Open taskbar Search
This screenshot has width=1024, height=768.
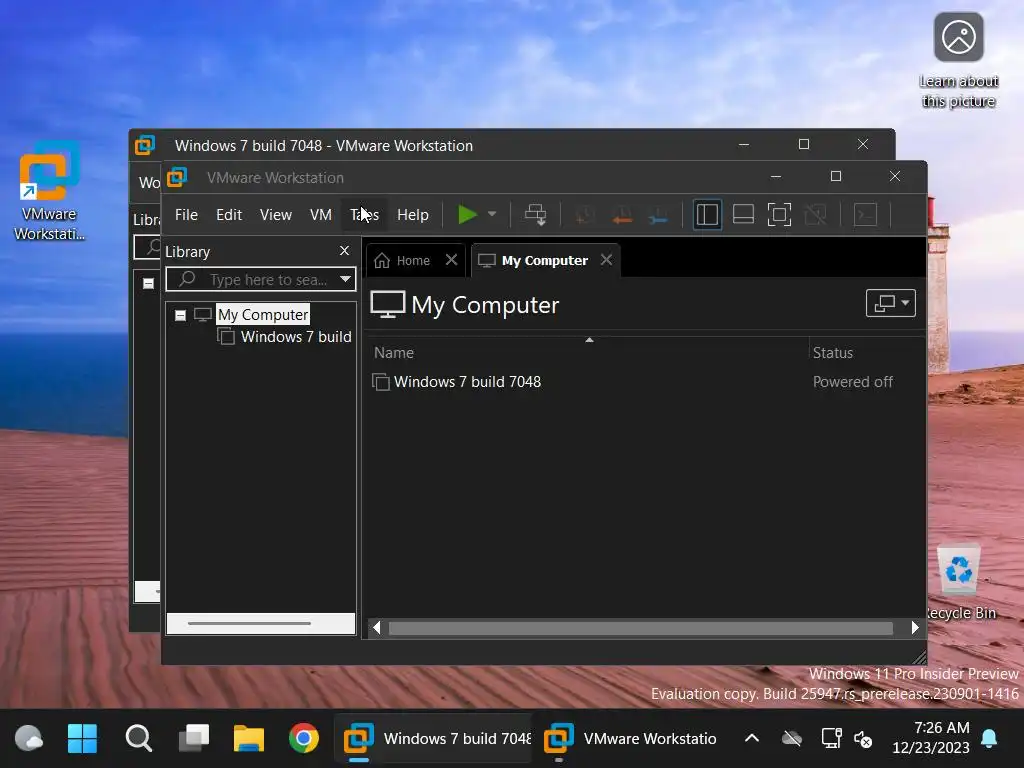click(x=138, y=739)
